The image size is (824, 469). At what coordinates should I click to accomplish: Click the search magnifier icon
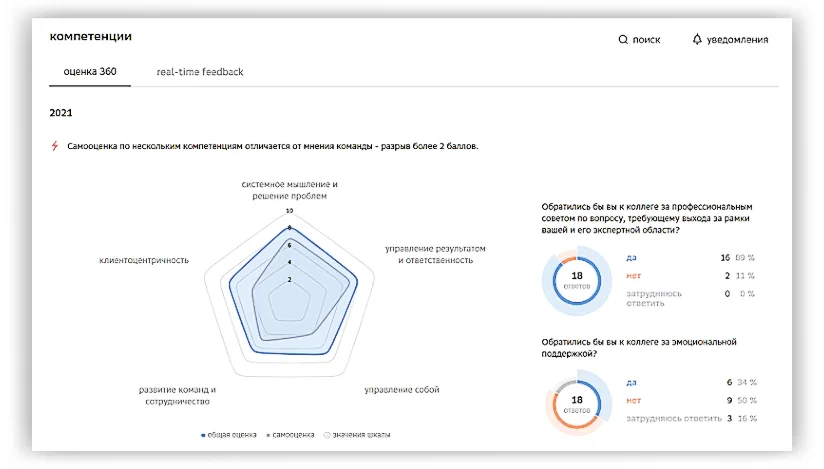pyautogui.click(x=623, y=39)
